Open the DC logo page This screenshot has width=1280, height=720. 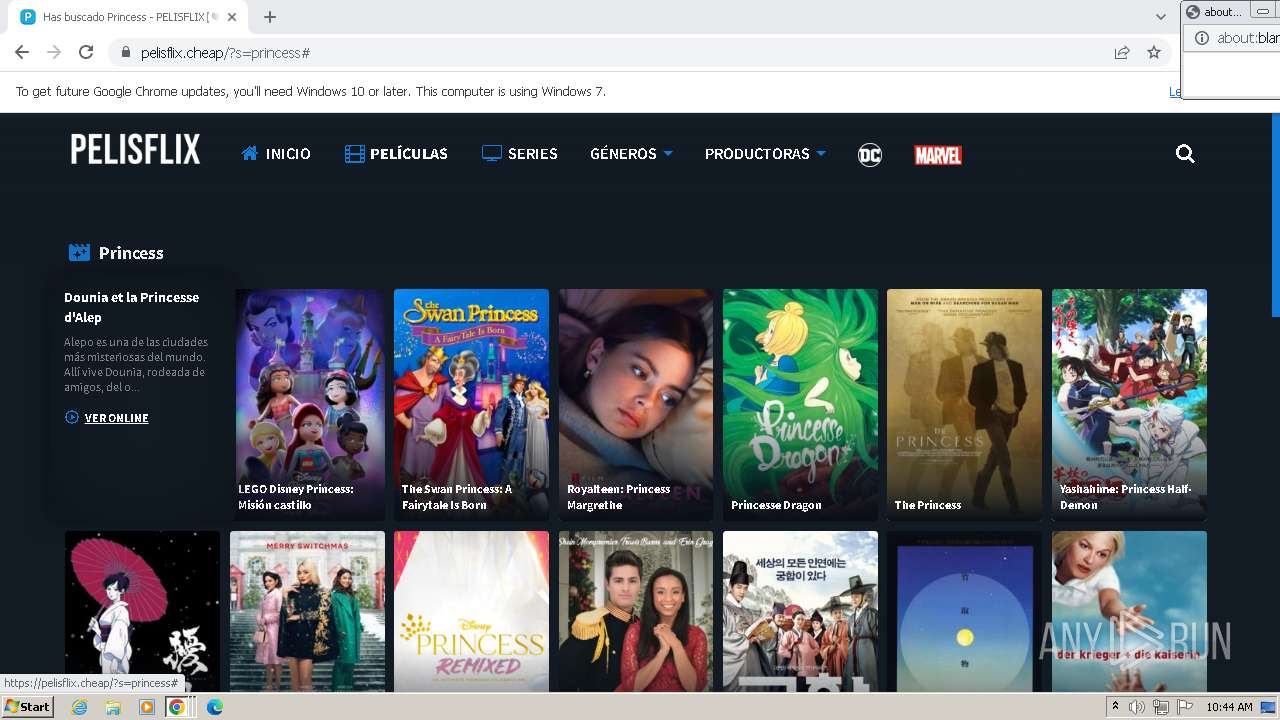(870, 154)
